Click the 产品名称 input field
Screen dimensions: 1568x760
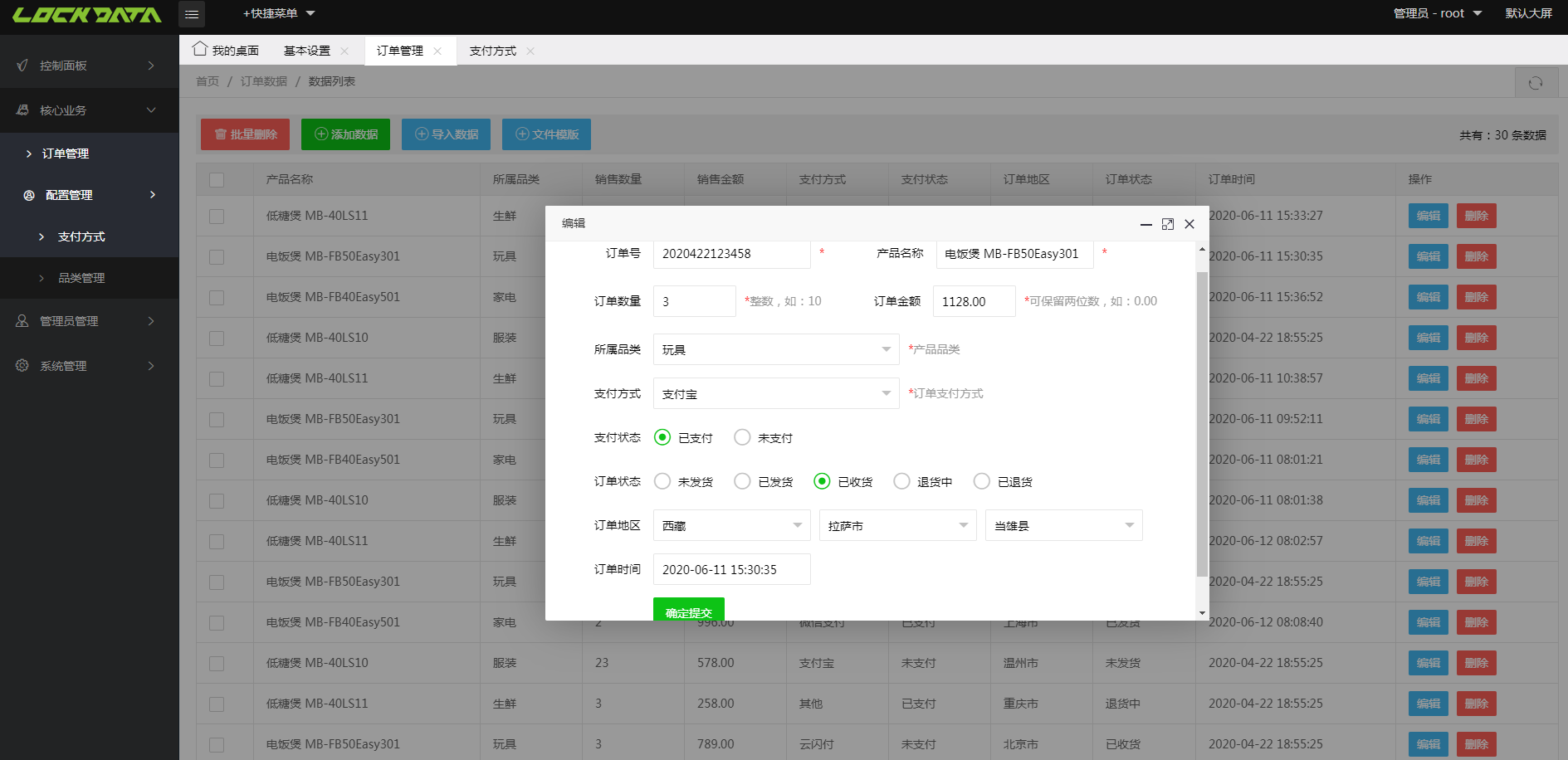(1015, 254)
